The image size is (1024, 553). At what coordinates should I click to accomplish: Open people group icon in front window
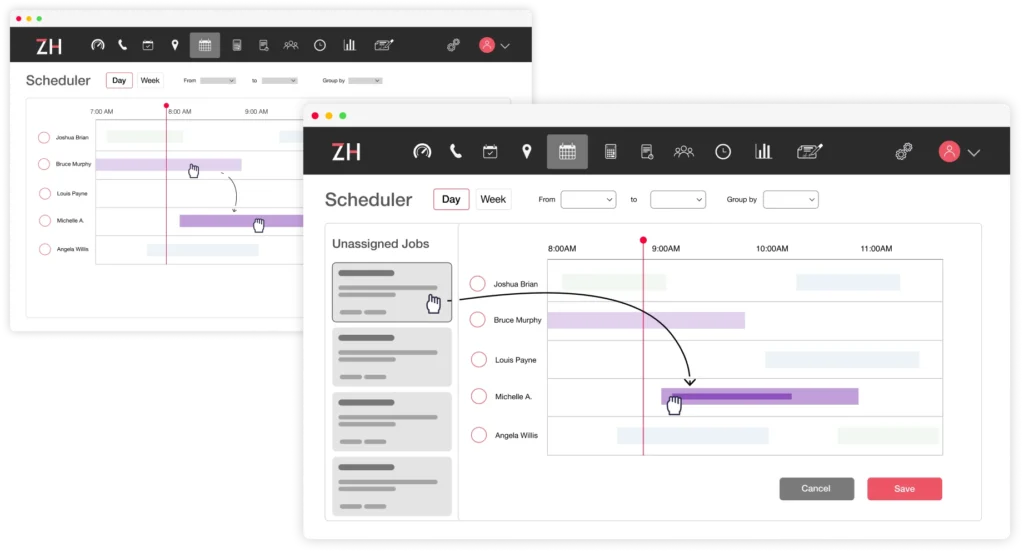click(x=683, y=152)
